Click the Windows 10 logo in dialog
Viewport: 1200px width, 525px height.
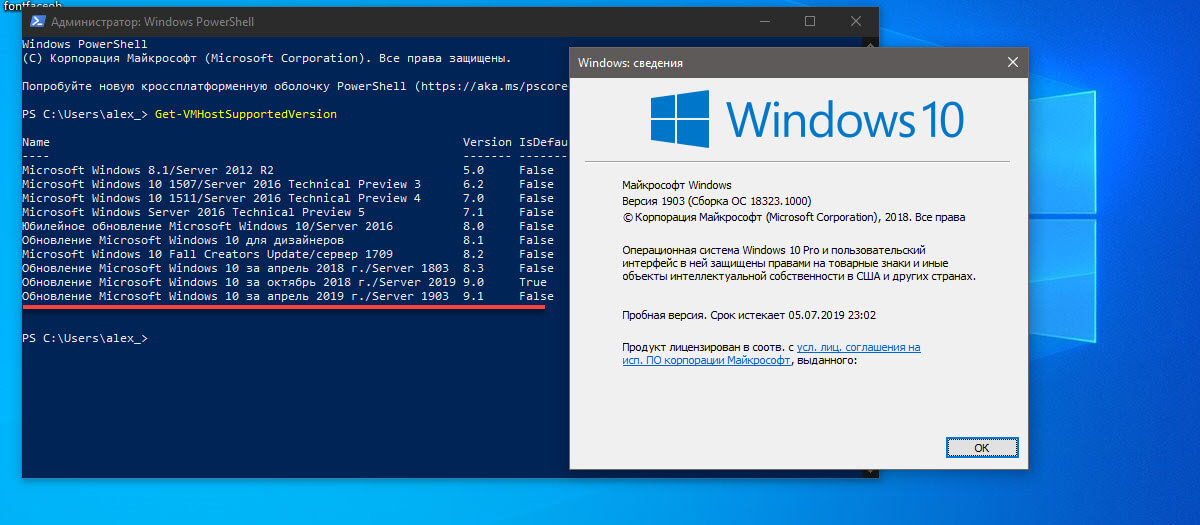click(x=807, y=120)
